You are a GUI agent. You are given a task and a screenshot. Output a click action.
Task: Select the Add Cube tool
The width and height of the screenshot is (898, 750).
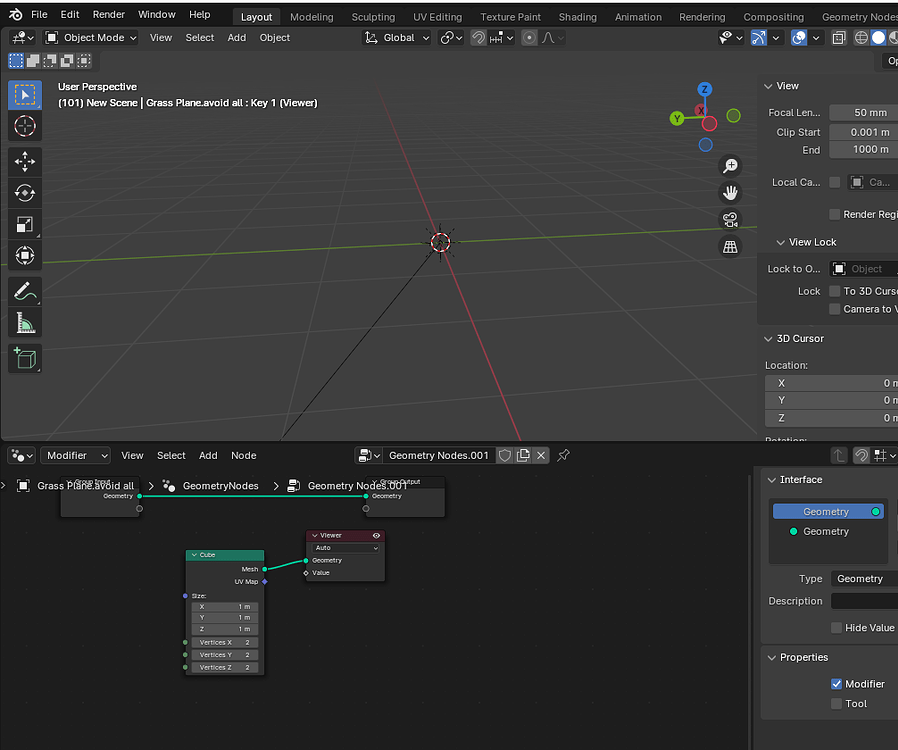point(25,358)
